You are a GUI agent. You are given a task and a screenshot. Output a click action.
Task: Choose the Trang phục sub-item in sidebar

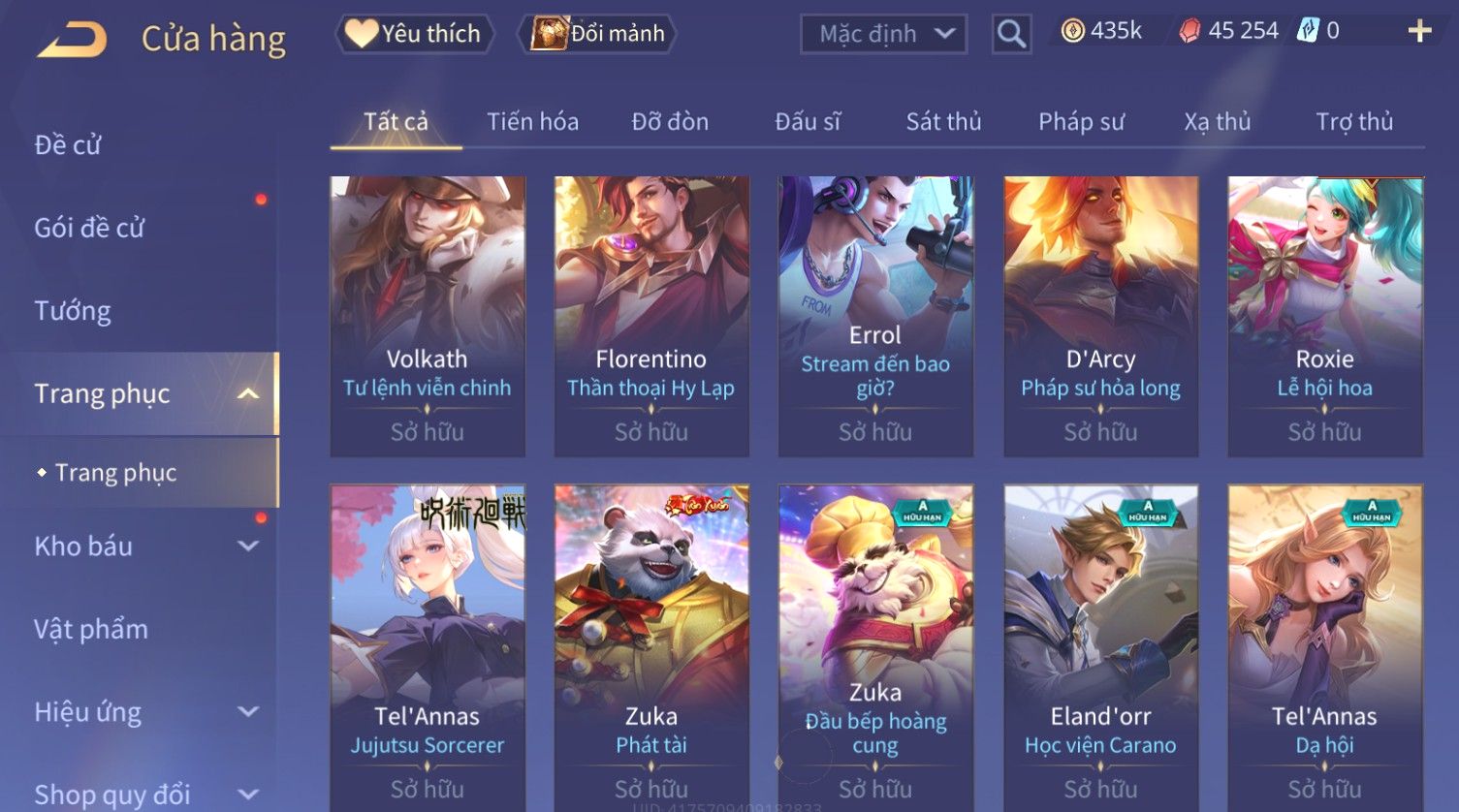(115, 473)
